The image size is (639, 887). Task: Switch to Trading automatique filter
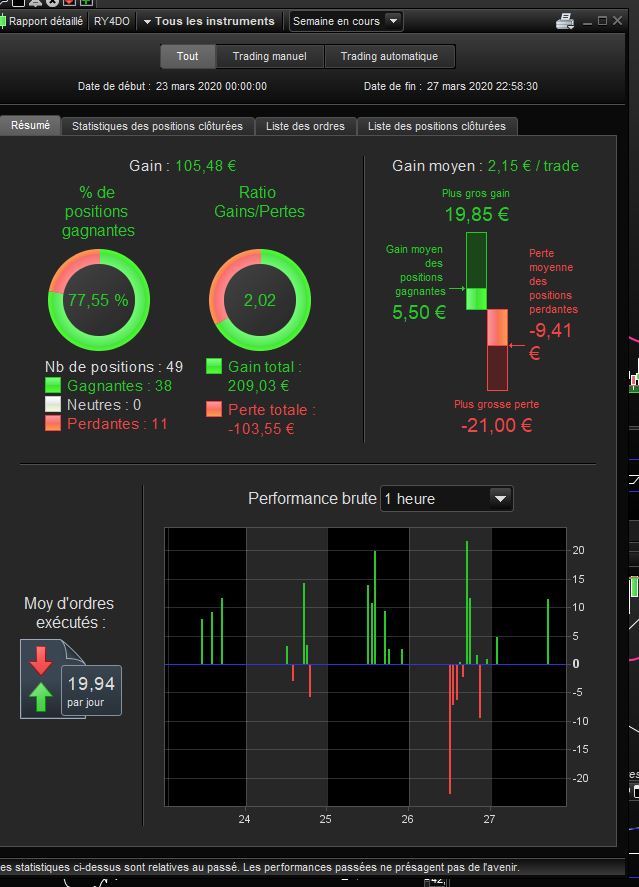pos(389,56)
